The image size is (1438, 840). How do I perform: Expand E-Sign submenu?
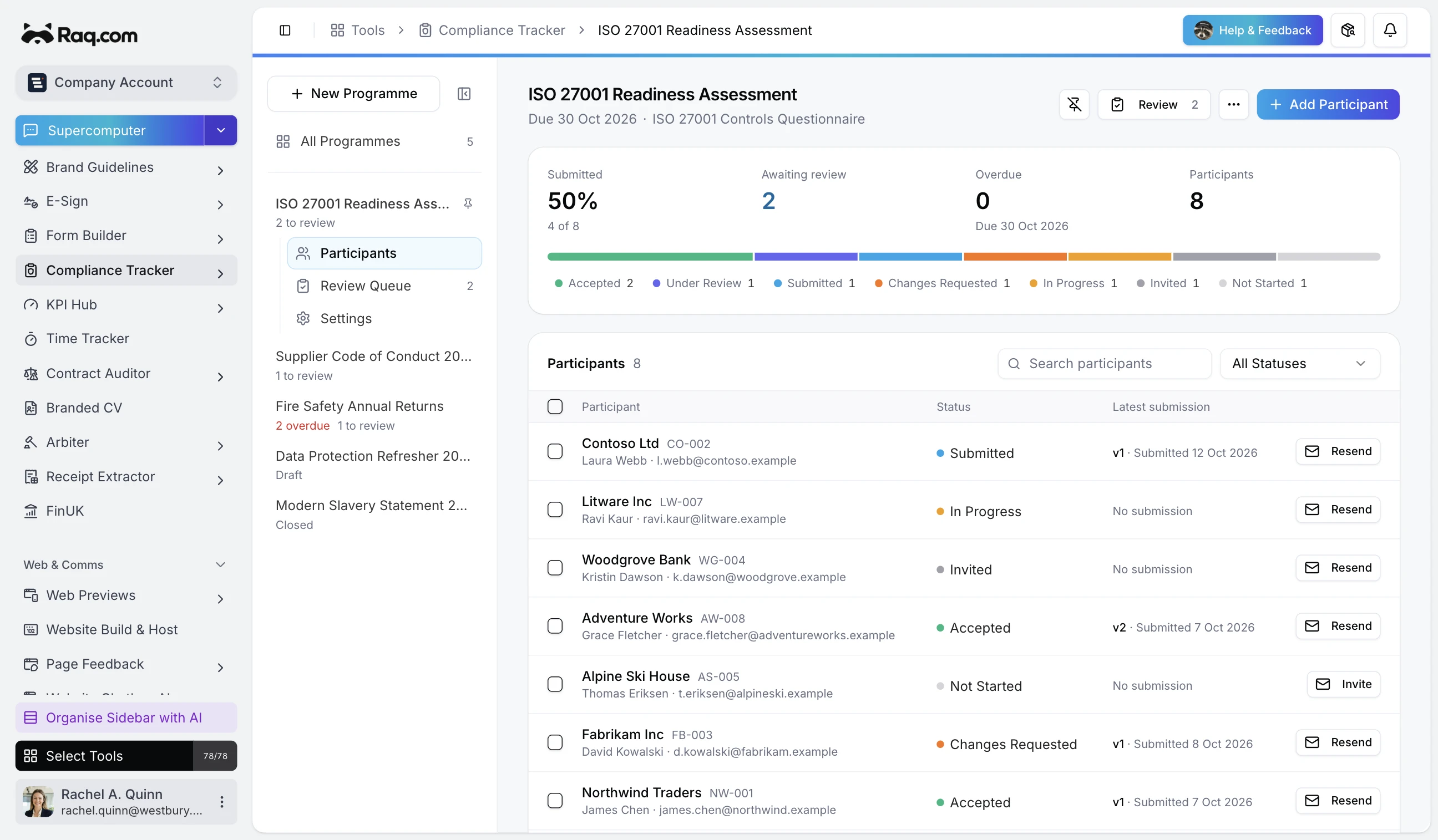coord(221,204)
